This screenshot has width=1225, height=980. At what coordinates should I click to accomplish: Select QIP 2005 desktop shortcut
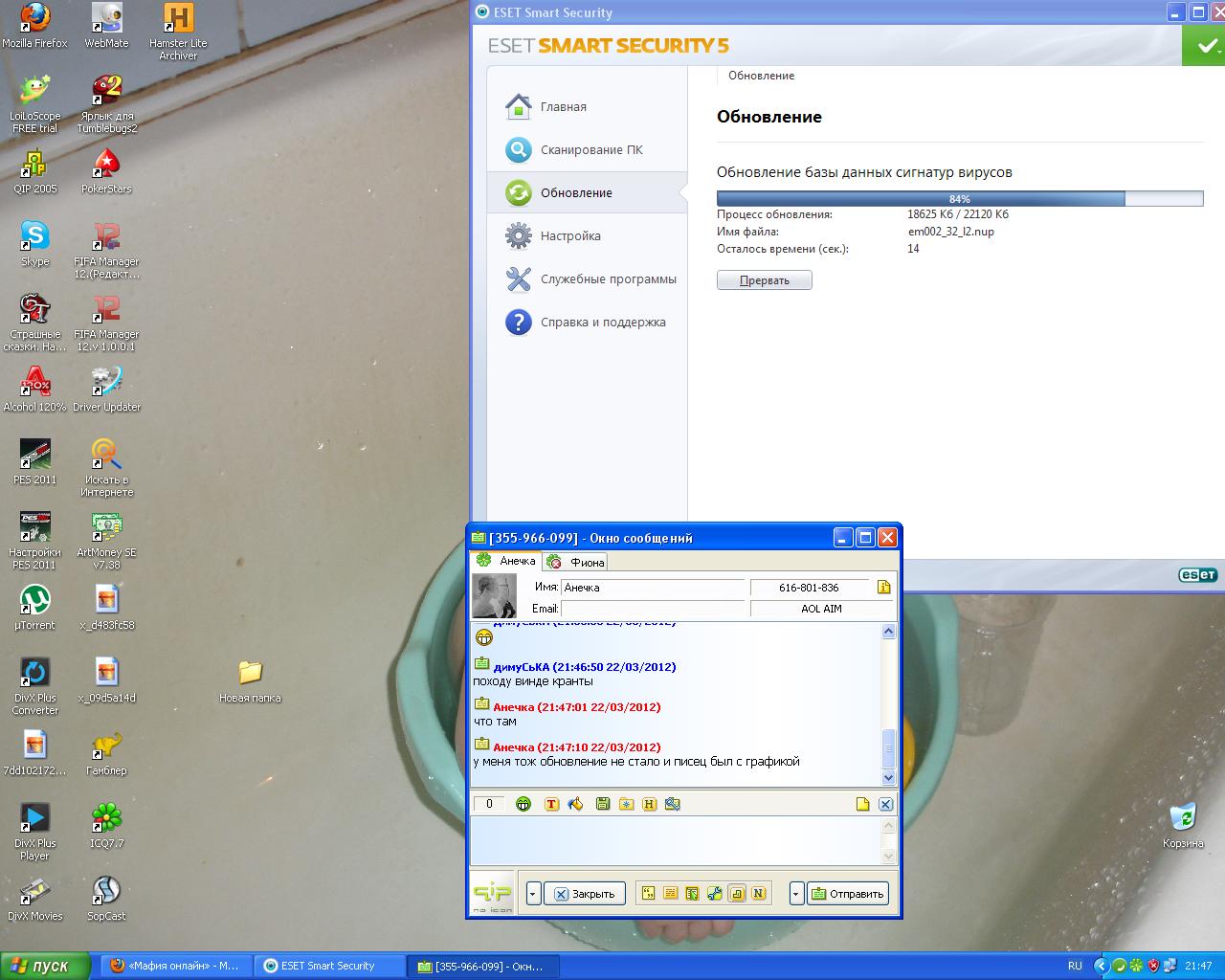click(34, 171)
